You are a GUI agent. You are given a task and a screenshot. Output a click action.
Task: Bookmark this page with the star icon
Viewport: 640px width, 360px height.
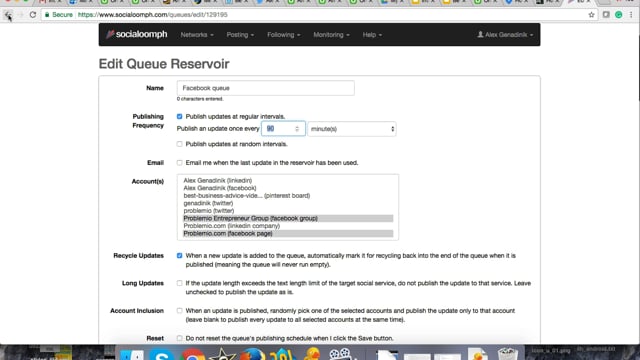(591, 15)
